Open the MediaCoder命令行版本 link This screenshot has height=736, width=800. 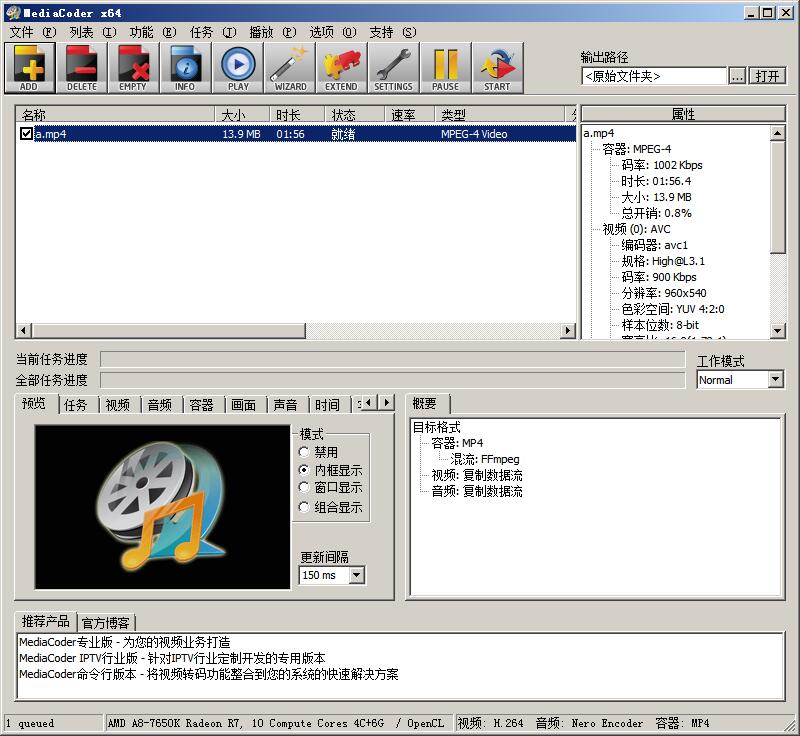(208, 674)
